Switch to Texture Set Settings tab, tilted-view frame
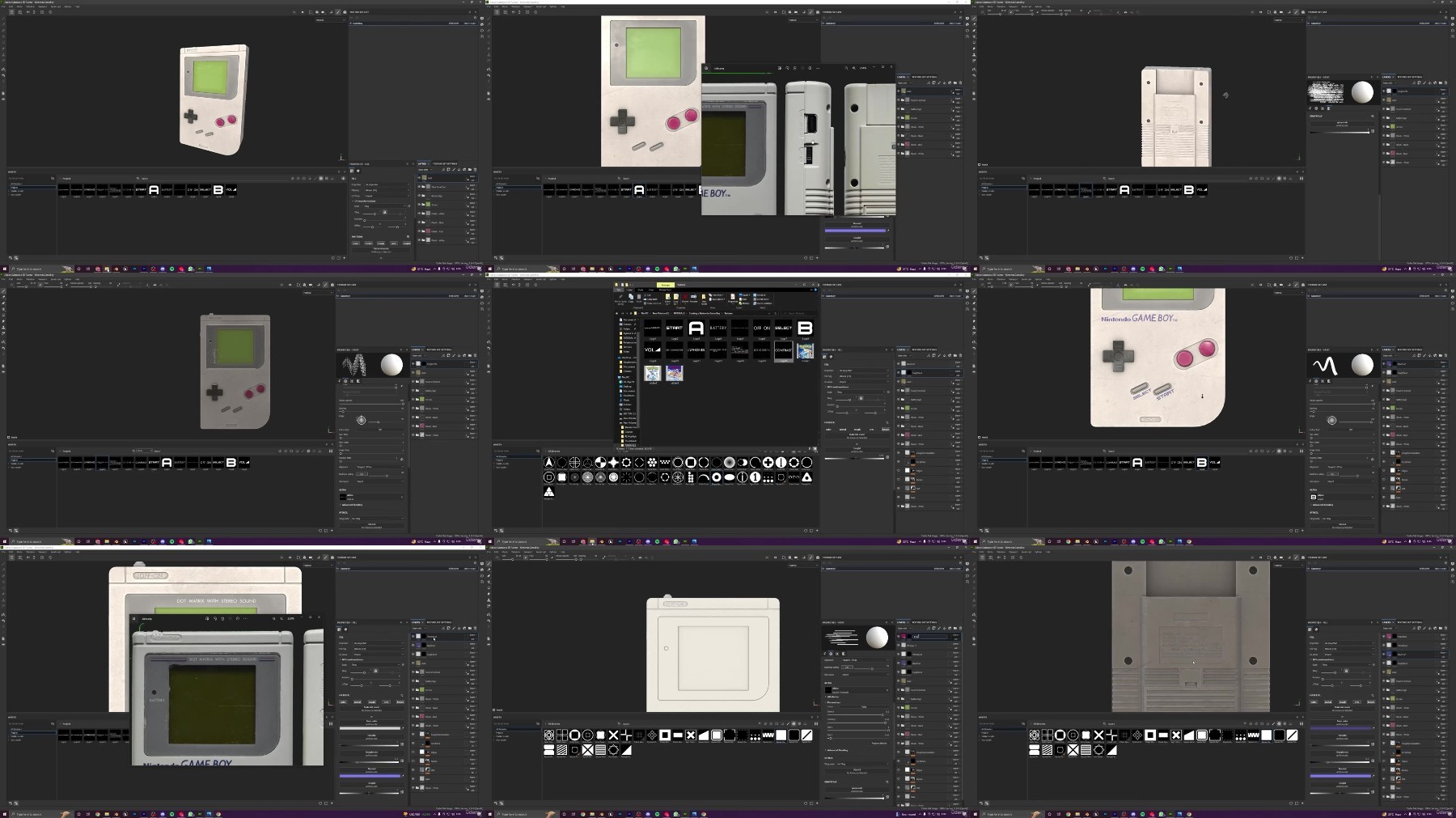1456x818 pixels. 445,163
